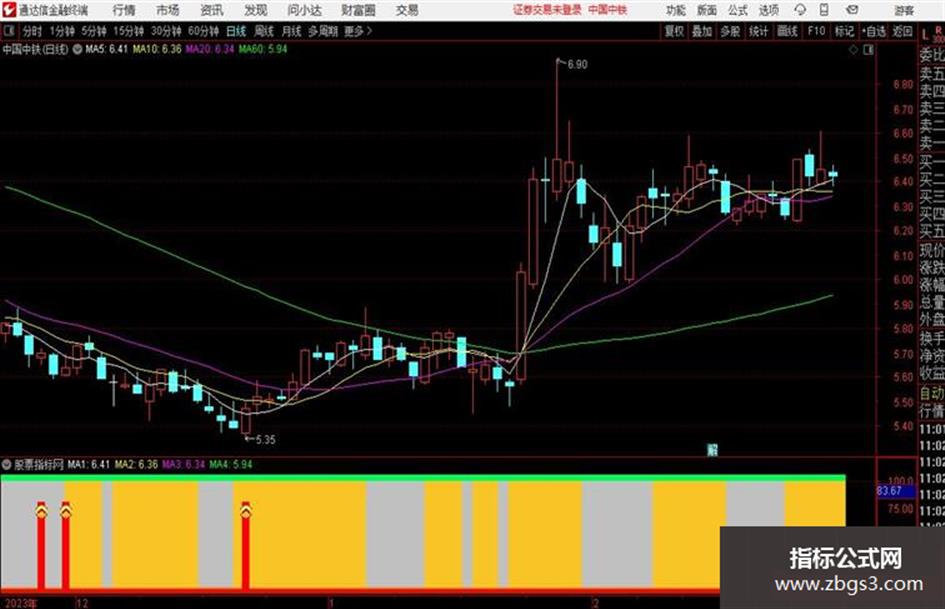Switch to 周线 weekly period

[264, 31]
